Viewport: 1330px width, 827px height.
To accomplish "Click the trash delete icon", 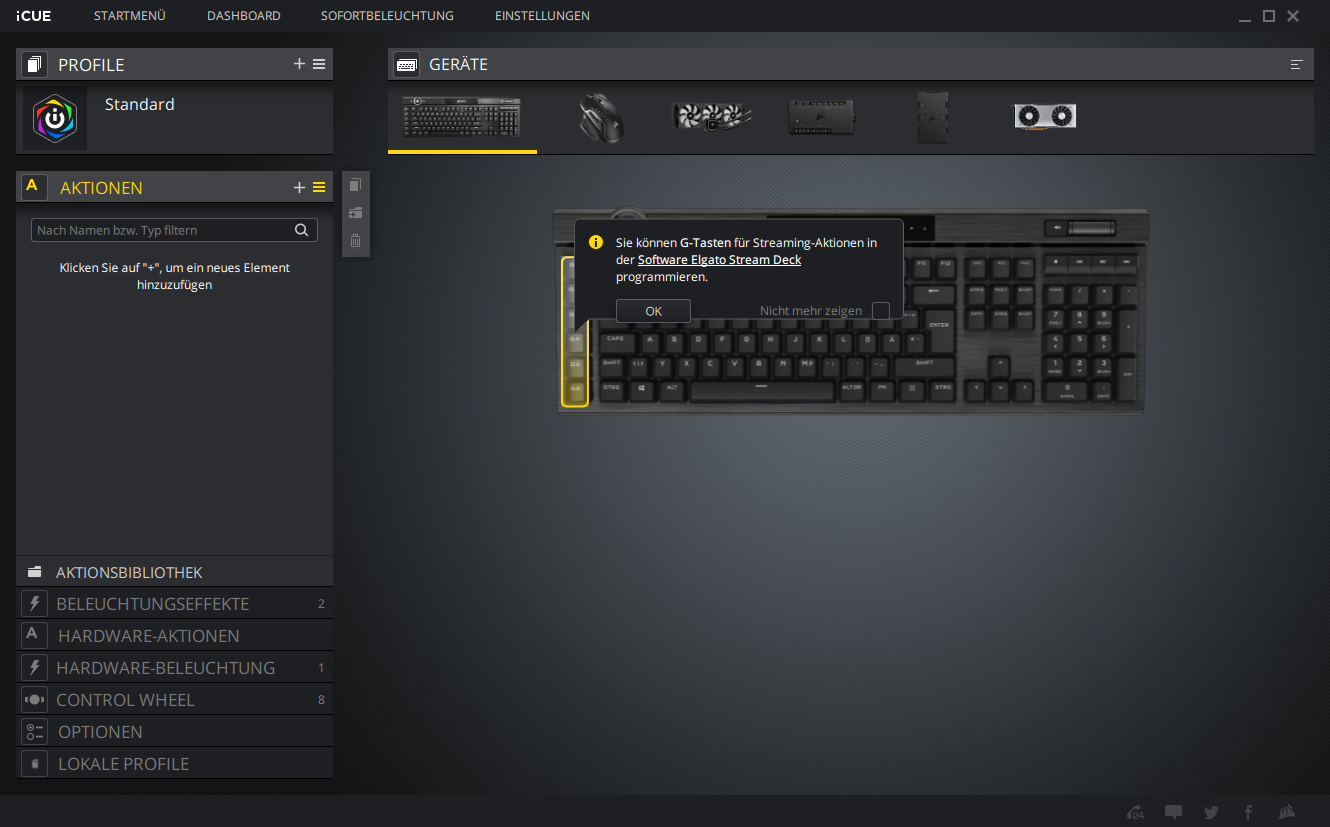I will pyautogui.click(x=355, y=240).
